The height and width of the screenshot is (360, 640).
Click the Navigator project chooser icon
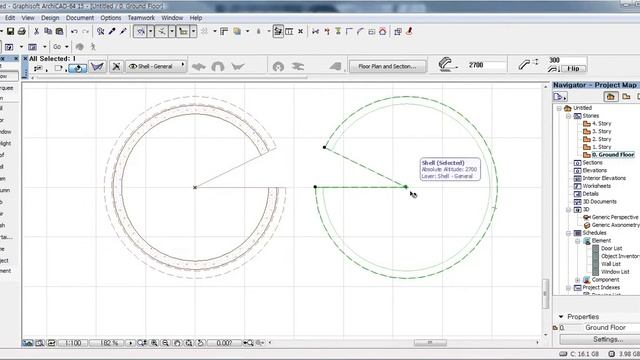click(x=560, y=97)
